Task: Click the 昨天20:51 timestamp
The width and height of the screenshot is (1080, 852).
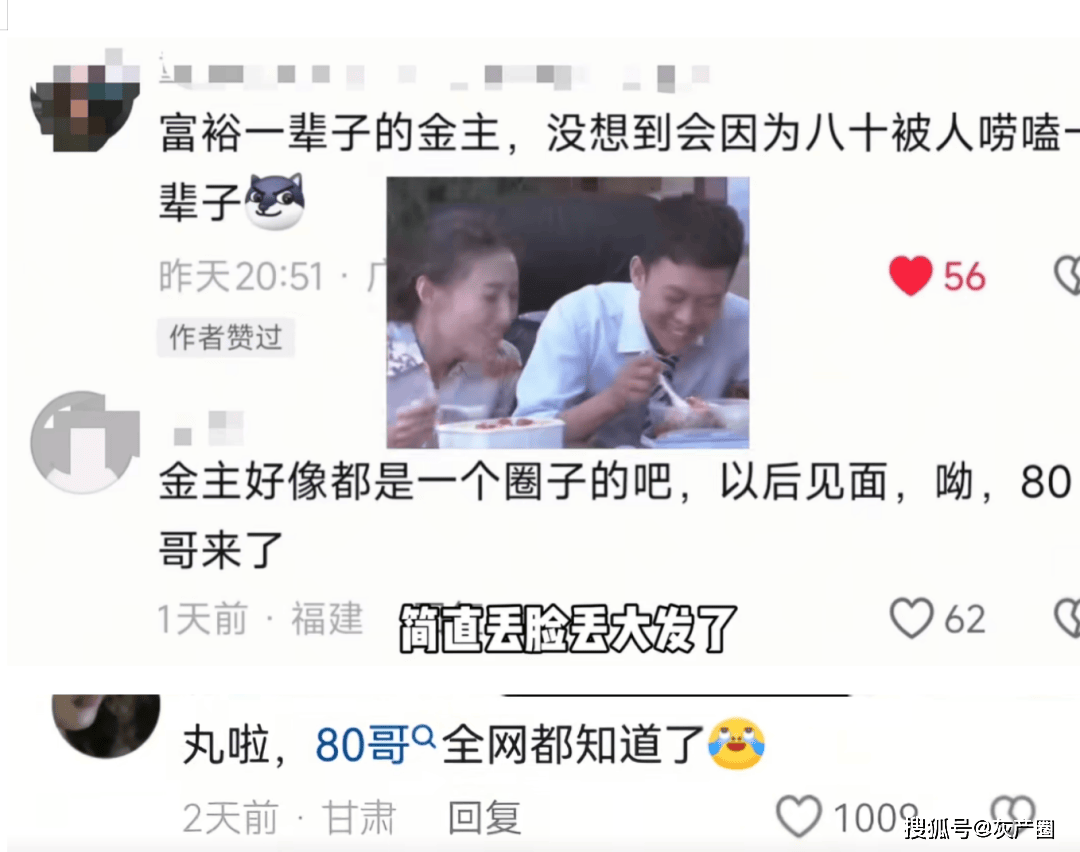Action: click(241, 277)
